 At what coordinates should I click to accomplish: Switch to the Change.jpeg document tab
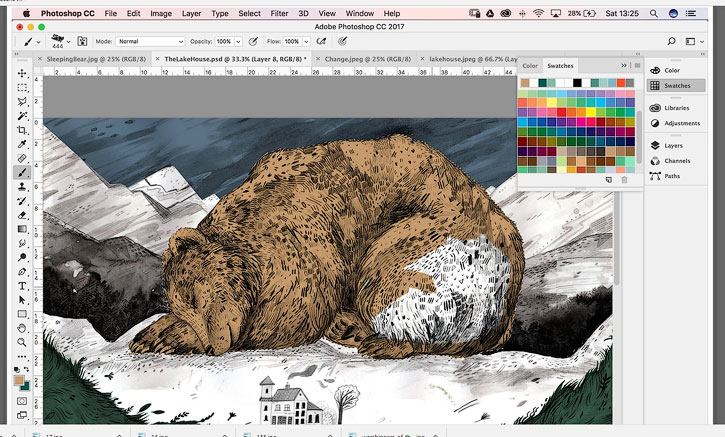[x=368, y=59]
